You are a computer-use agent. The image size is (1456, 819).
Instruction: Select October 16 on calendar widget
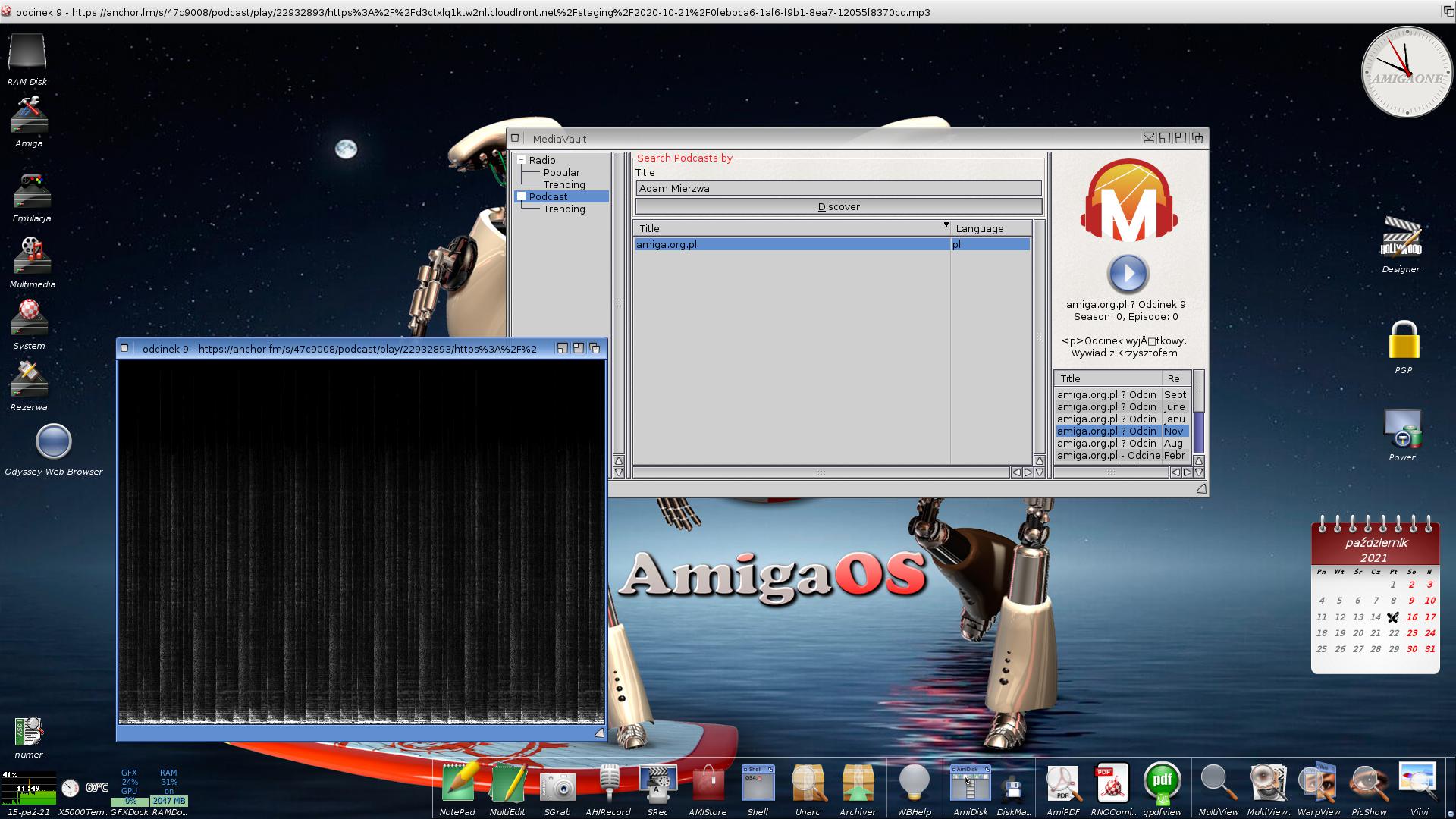pos(1411,617)
